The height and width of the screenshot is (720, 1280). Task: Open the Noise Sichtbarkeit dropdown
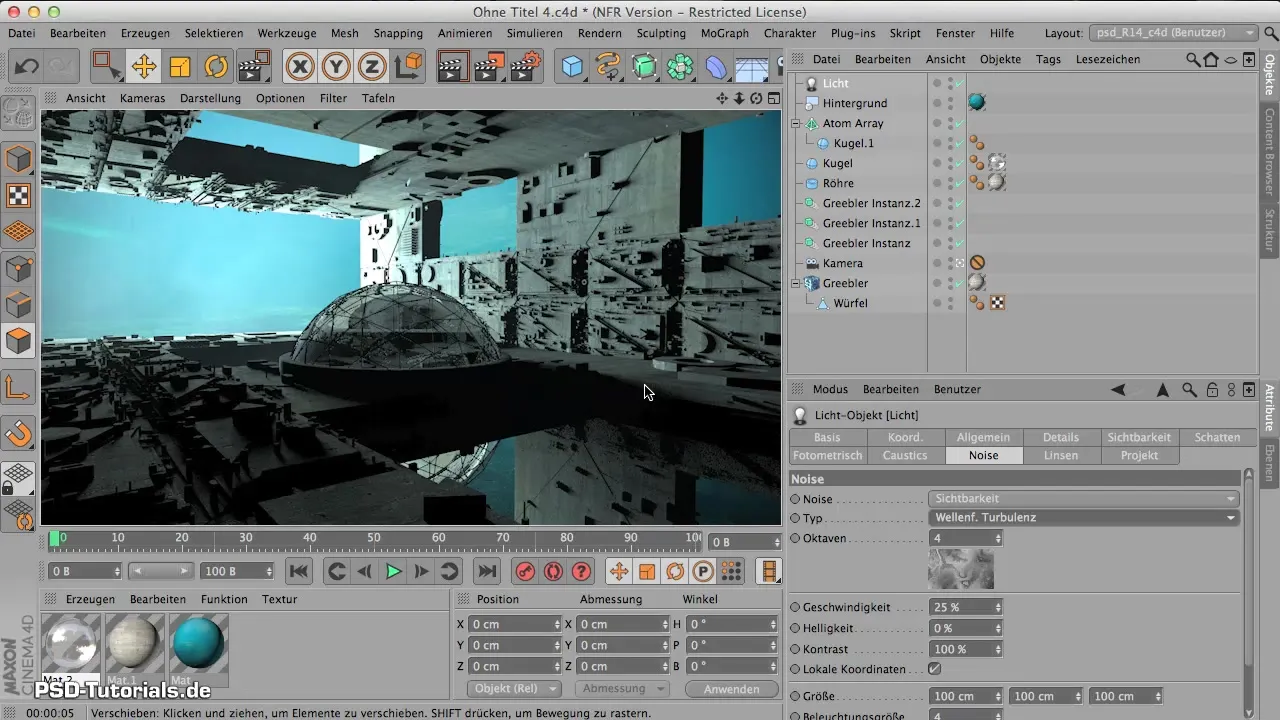pos(1084,498)
